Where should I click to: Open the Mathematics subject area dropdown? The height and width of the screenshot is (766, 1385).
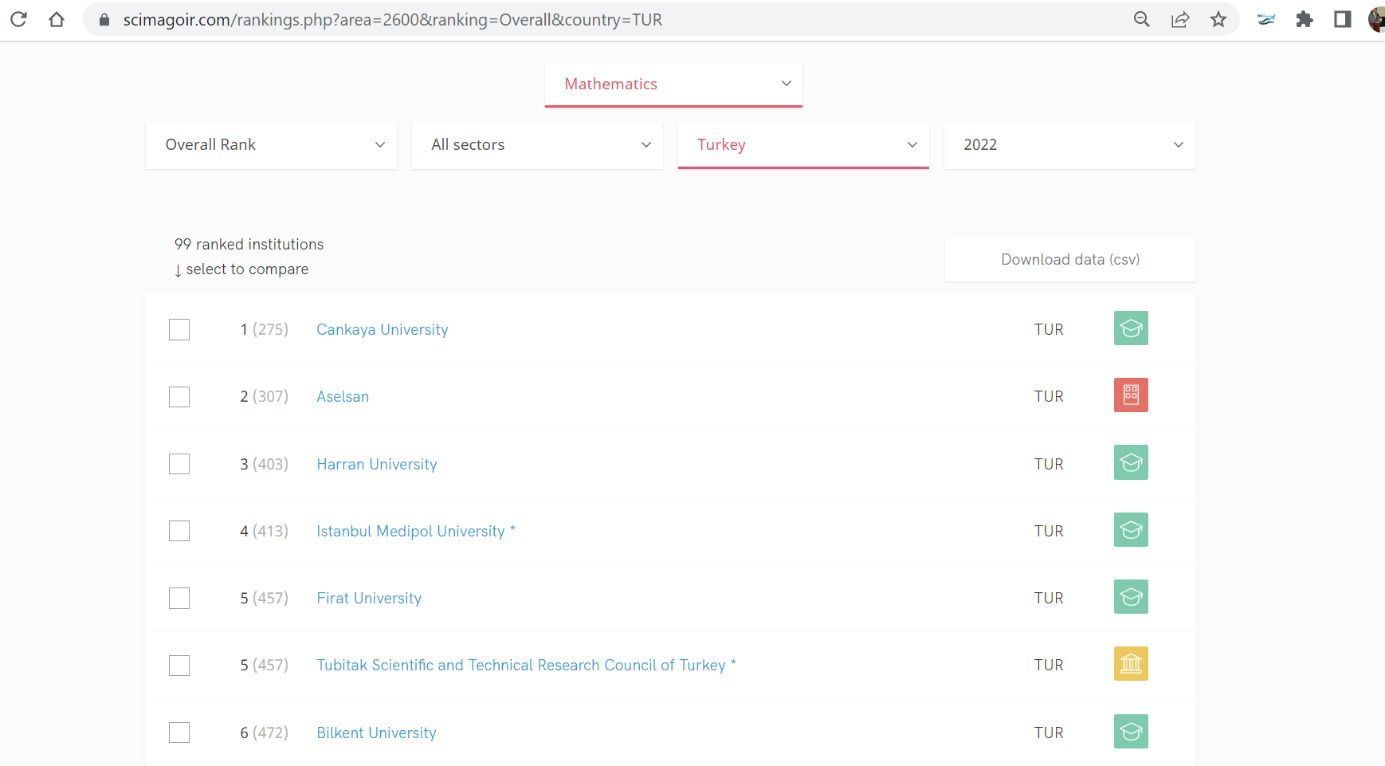click(673, 84)
